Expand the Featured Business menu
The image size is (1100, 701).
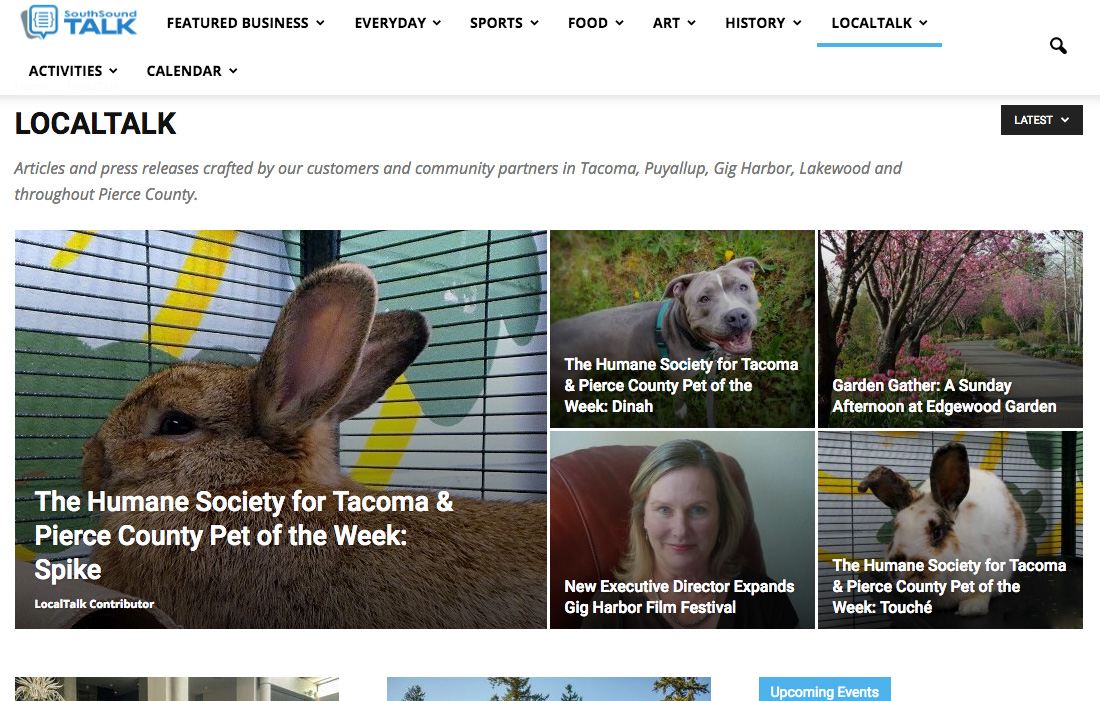click(x=246, y=23)
